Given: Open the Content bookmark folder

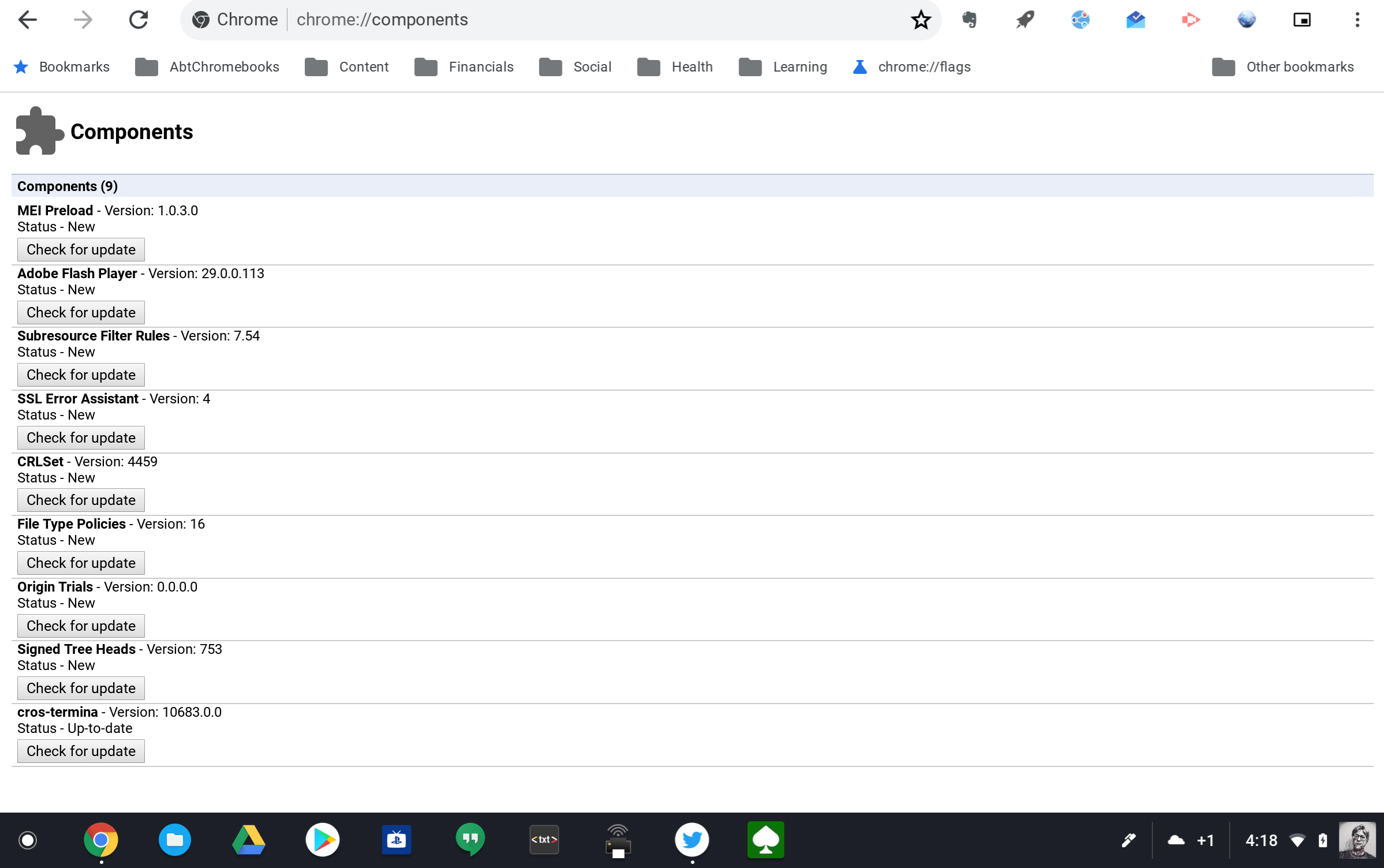Looking at the screenshot, I should [347, 67].
